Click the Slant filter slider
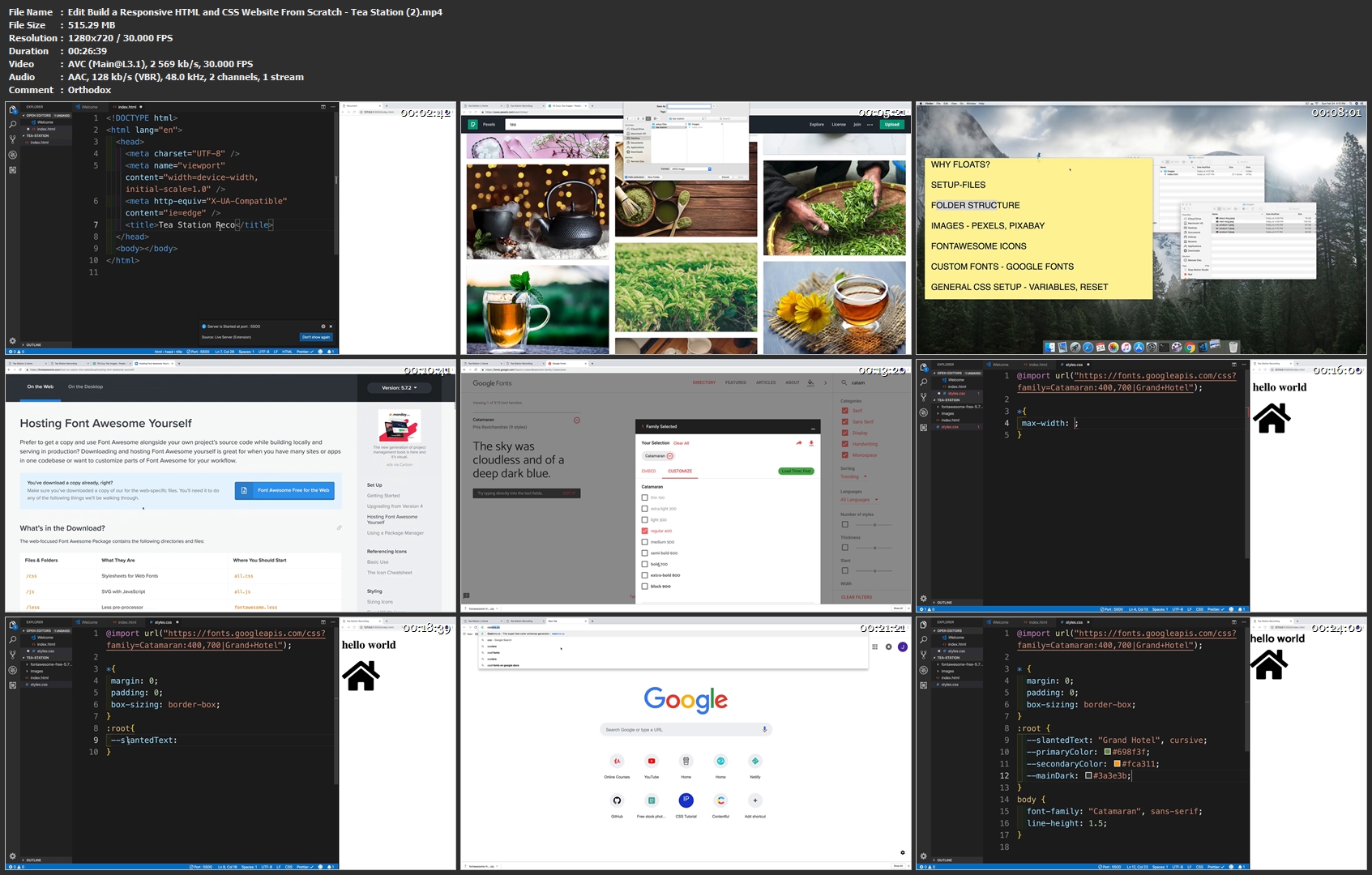 tap(874, 570)
